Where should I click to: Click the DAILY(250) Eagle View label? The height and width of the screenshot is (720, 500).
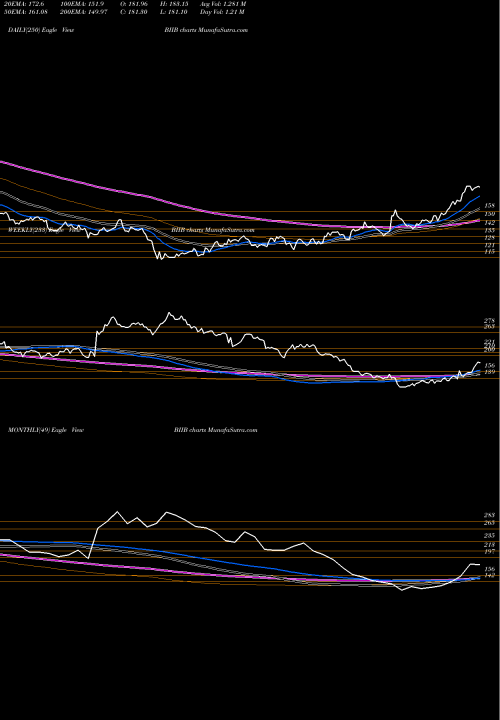[41, 30]
